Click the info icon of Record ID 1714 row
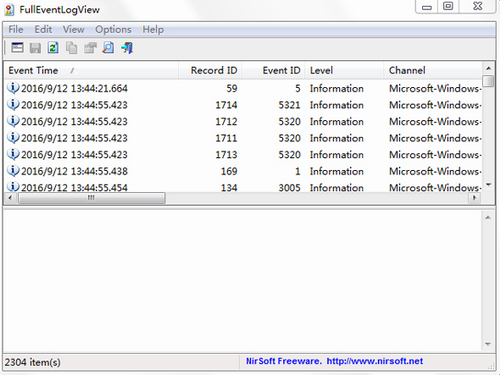500x375 pixels. click(x=13, y=105)
